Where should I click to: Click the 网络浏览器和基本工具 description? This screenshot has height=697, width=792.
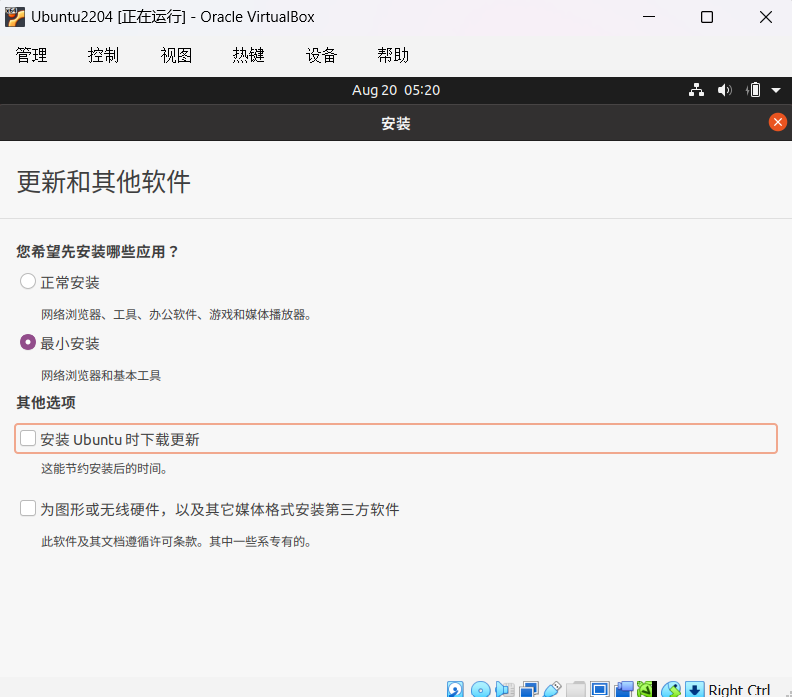[101, 376]
